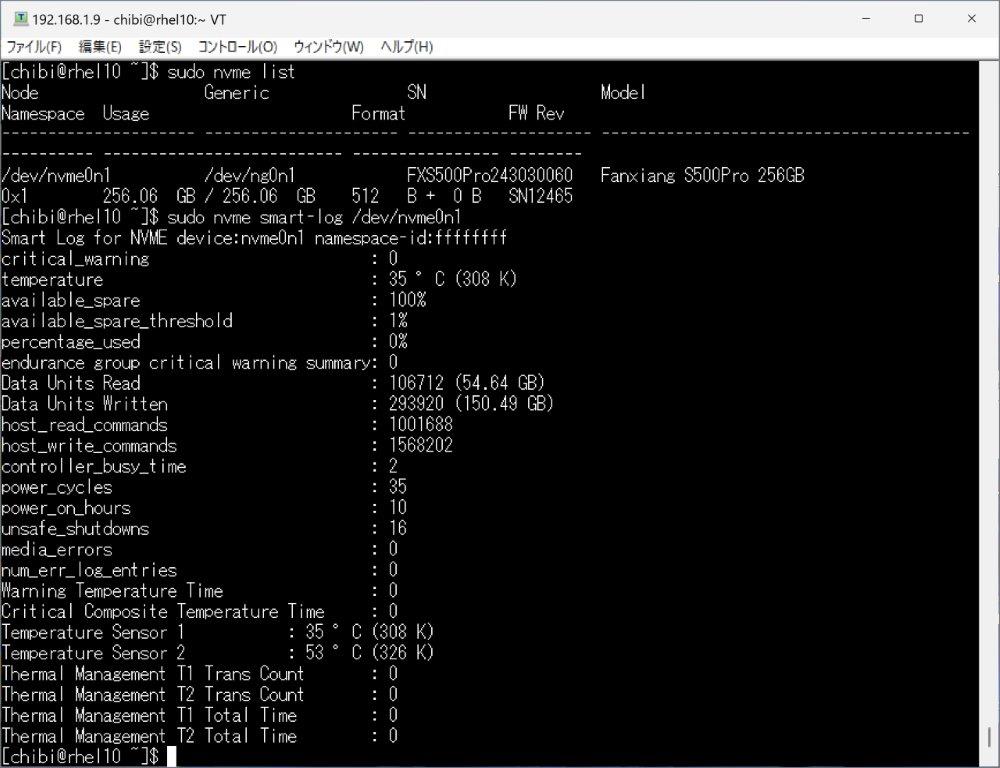Open the 設定(S) menu
1000x768 pixels.
tap(160, 47)
